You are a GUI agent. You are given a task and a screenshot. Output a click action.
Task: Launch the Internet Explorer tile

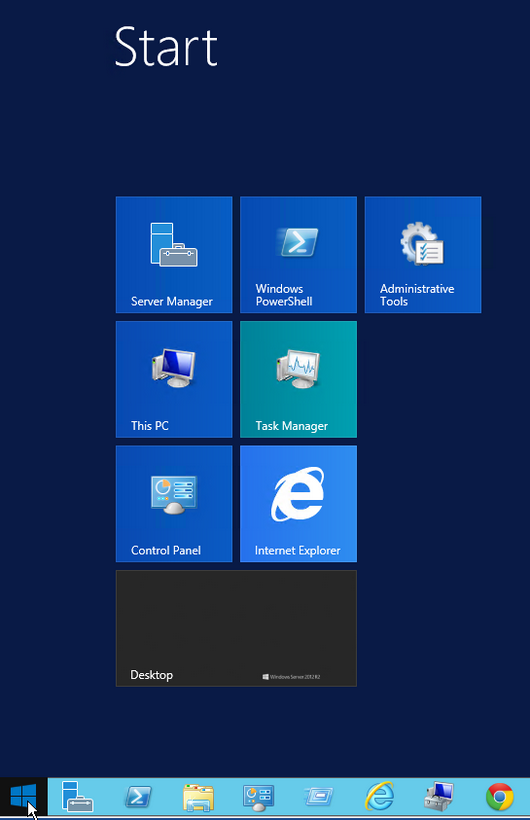(298, 504)
